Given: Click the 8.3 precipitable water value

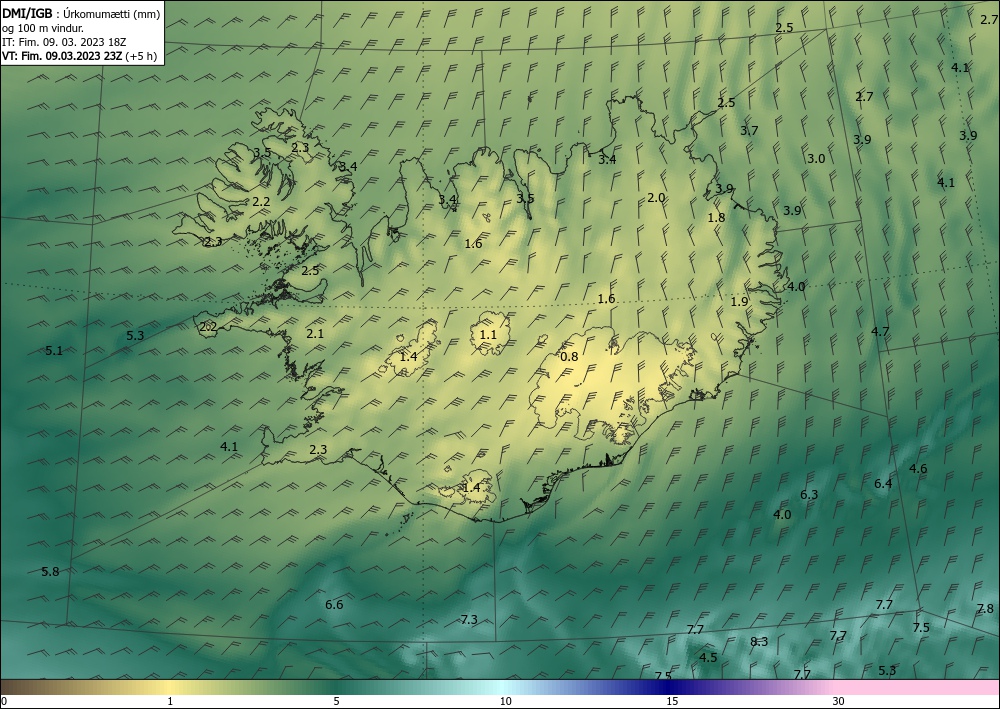Looking at the screenshot, I should coord(759,641).
